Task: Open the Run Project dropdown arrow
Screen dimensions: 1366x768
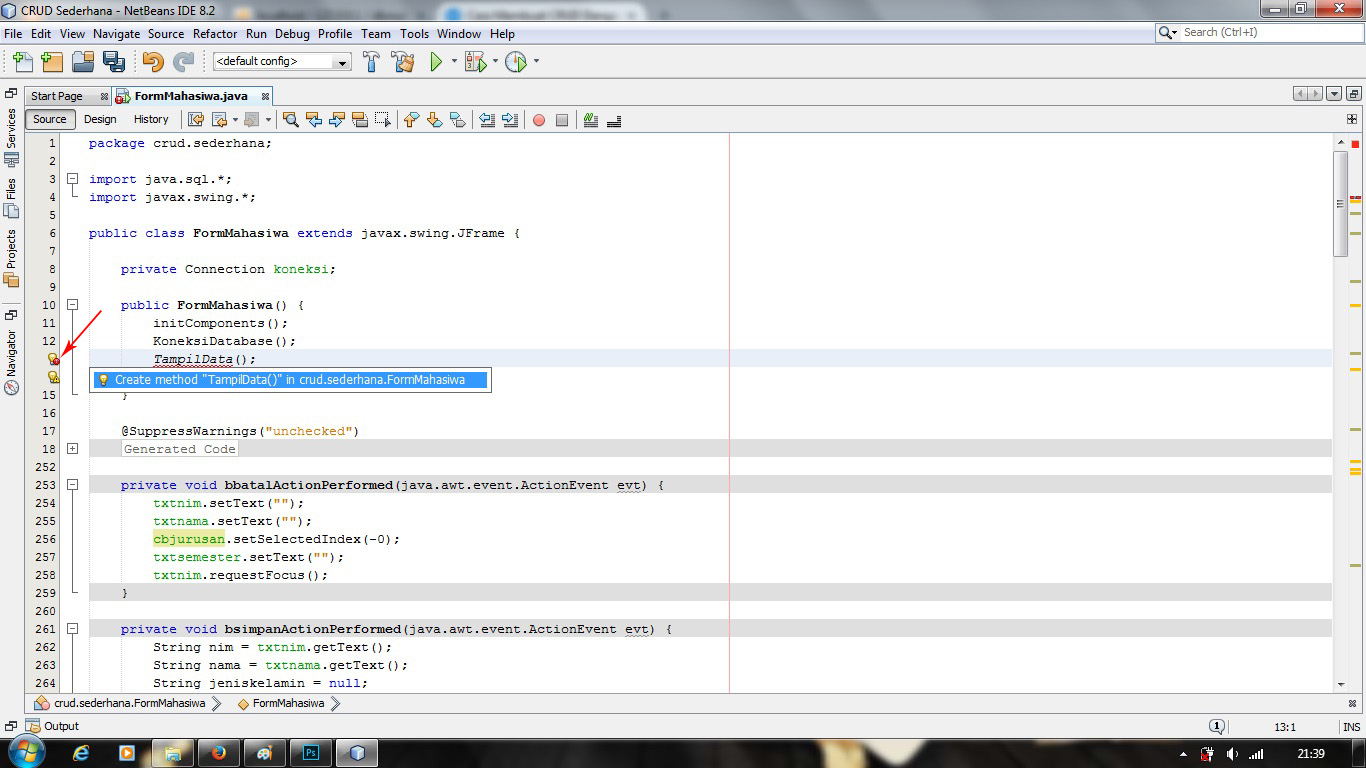Action: tap(454, 62)
